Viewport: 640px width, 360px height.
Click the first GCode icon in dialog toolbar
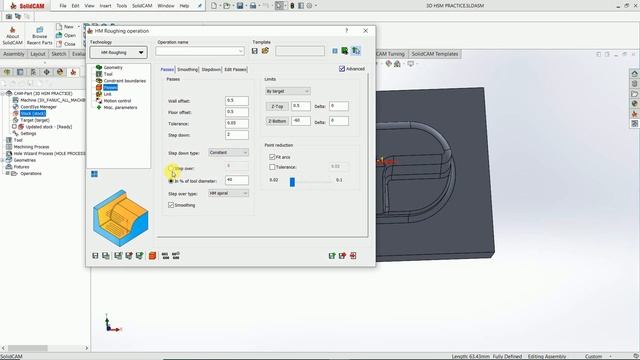coord(165,256)
